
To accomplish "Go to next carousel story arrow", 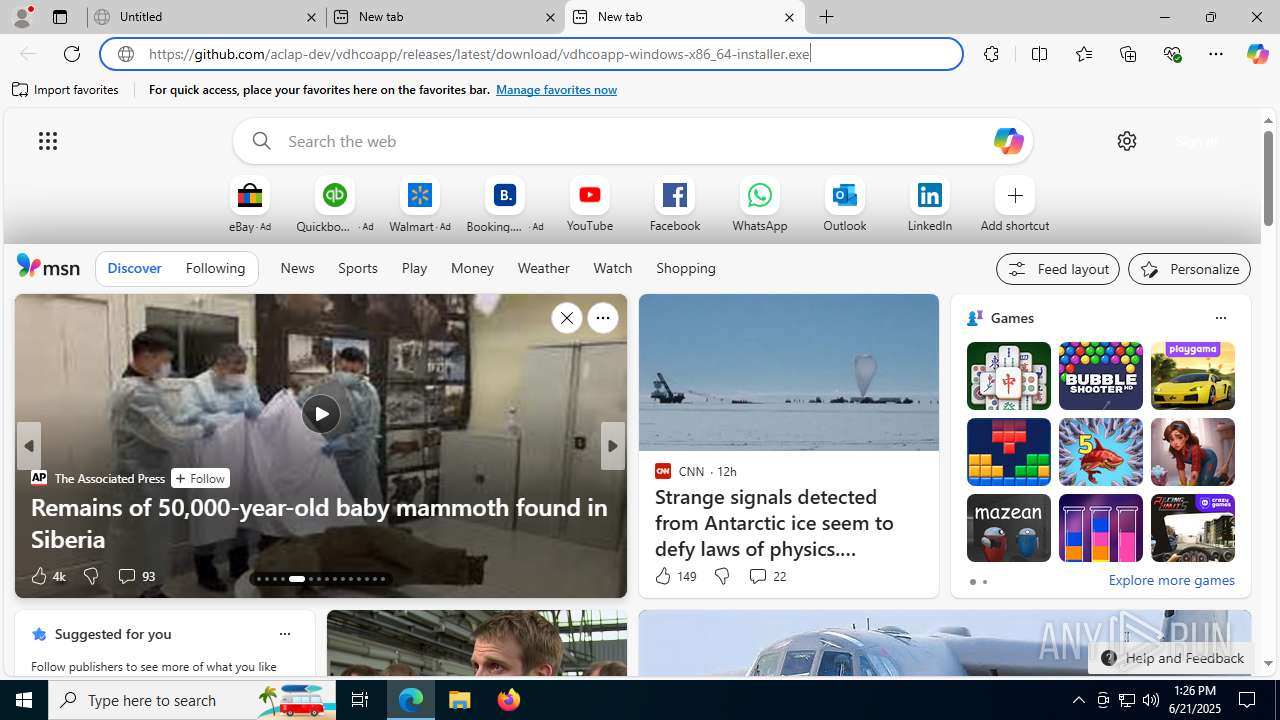I will (x=612, y=446).
